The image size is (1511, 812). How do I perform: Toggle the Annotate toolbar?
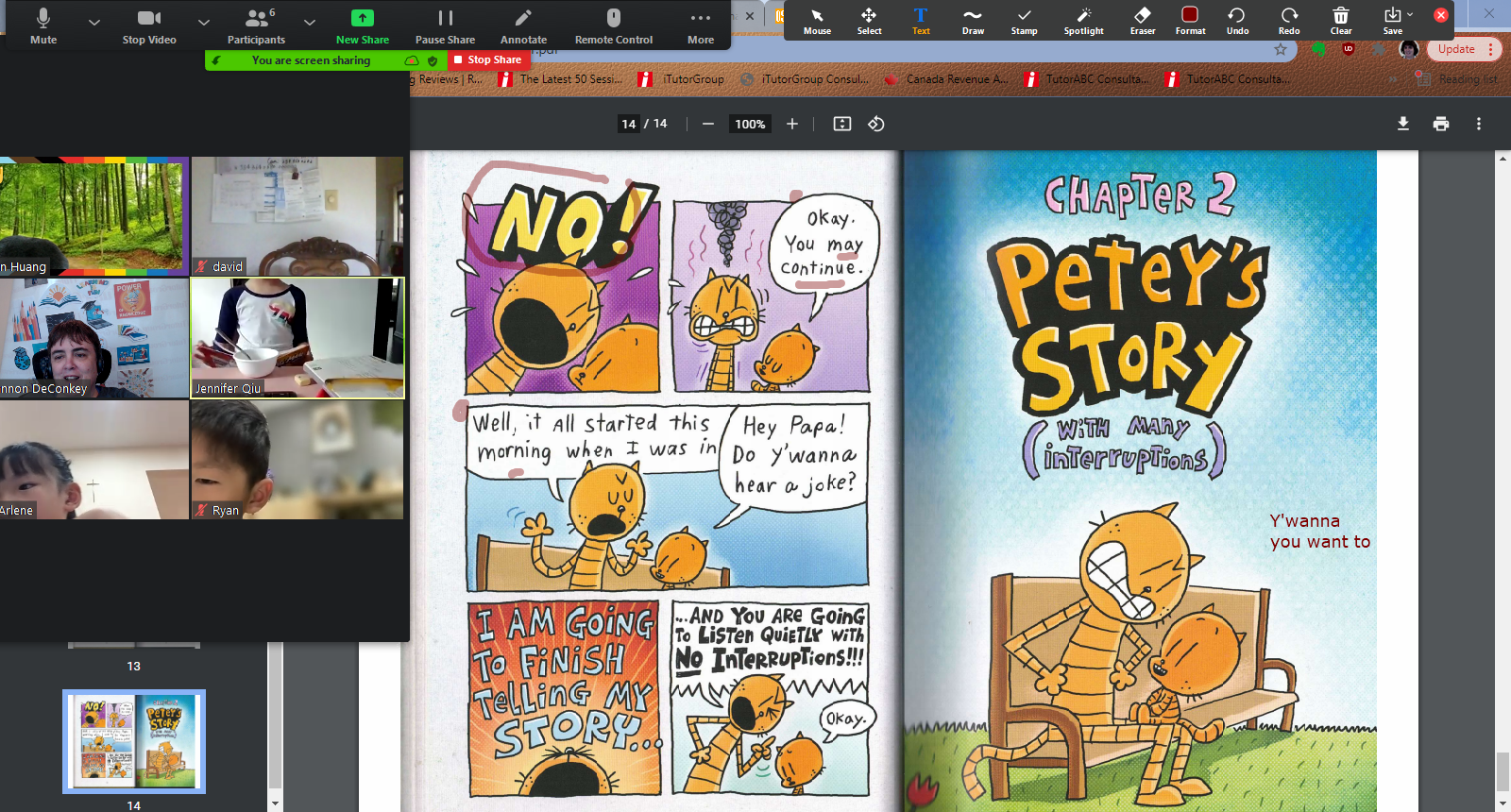[523, 25]
